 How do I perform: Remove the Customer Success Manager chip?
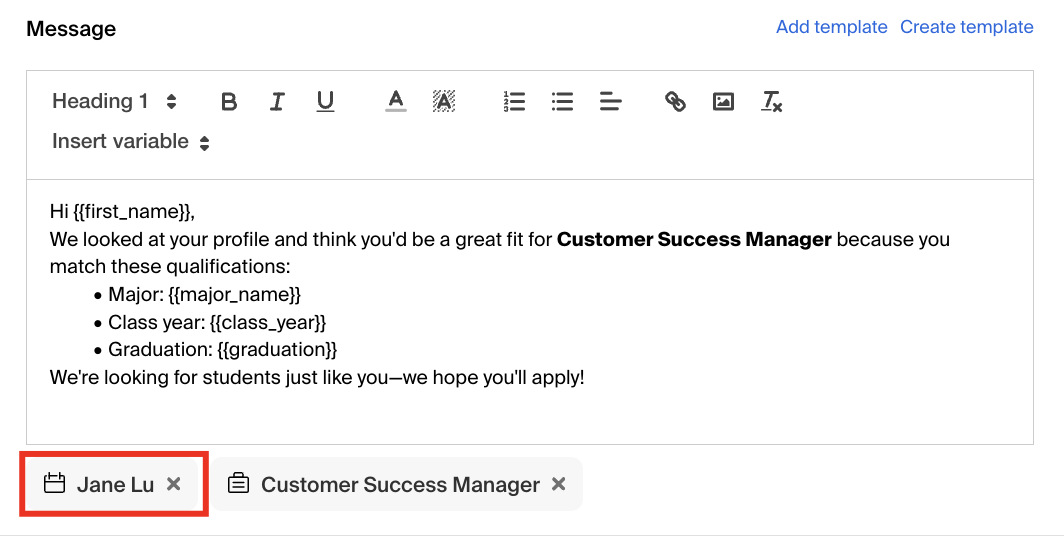point(558,484)
